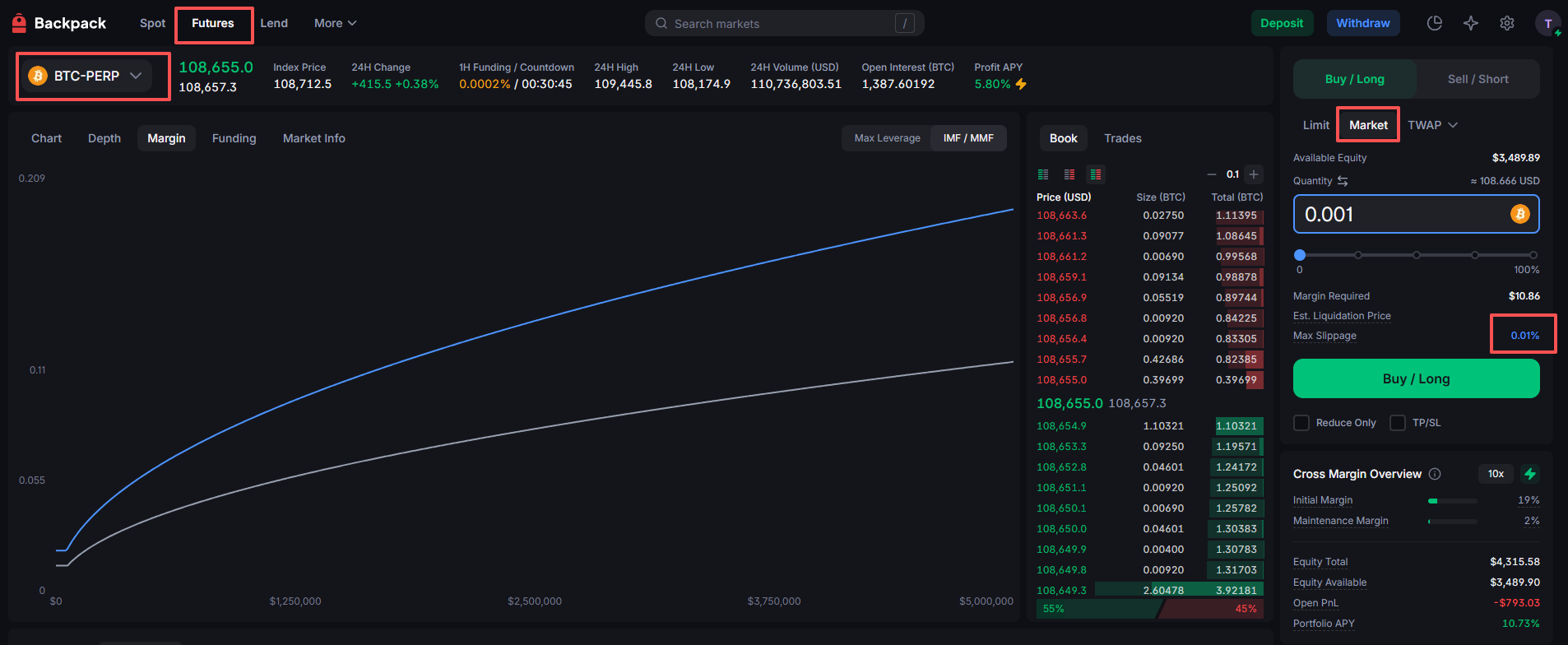Show only asks in order book
Image resolution: width=1568 pixels, height=645 pixels.
[1069, 174]
